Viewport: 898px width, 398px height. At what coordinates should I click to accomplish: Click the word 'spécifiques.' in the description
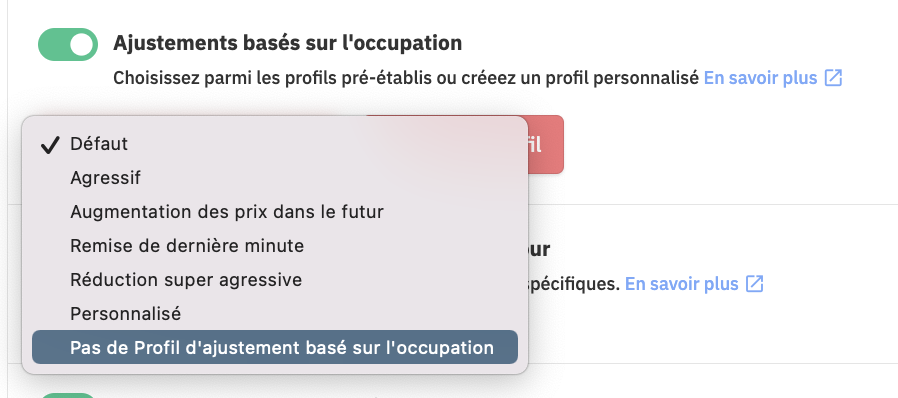(x=573, y=284)
